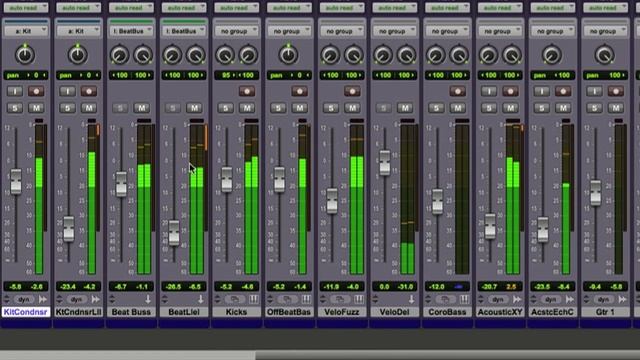The image size is (640, 360).
Task: Enable input monitoring on KtCndnsrLil
Action: point(67,91)
